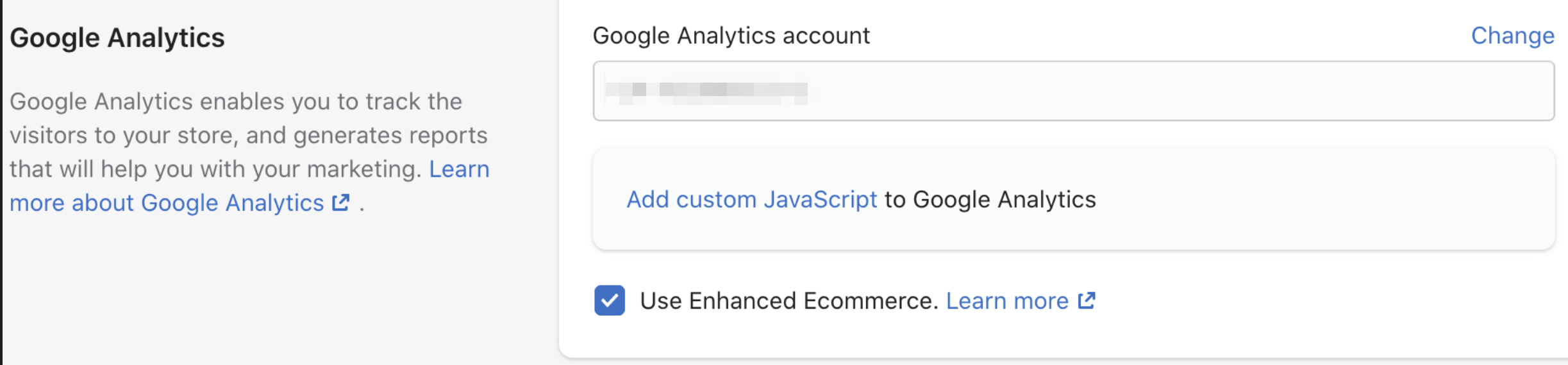The height and width of the screenshot is (365, 1568).
Task: Open the Add custom JavaScript link
Action: tap(751, 200)
